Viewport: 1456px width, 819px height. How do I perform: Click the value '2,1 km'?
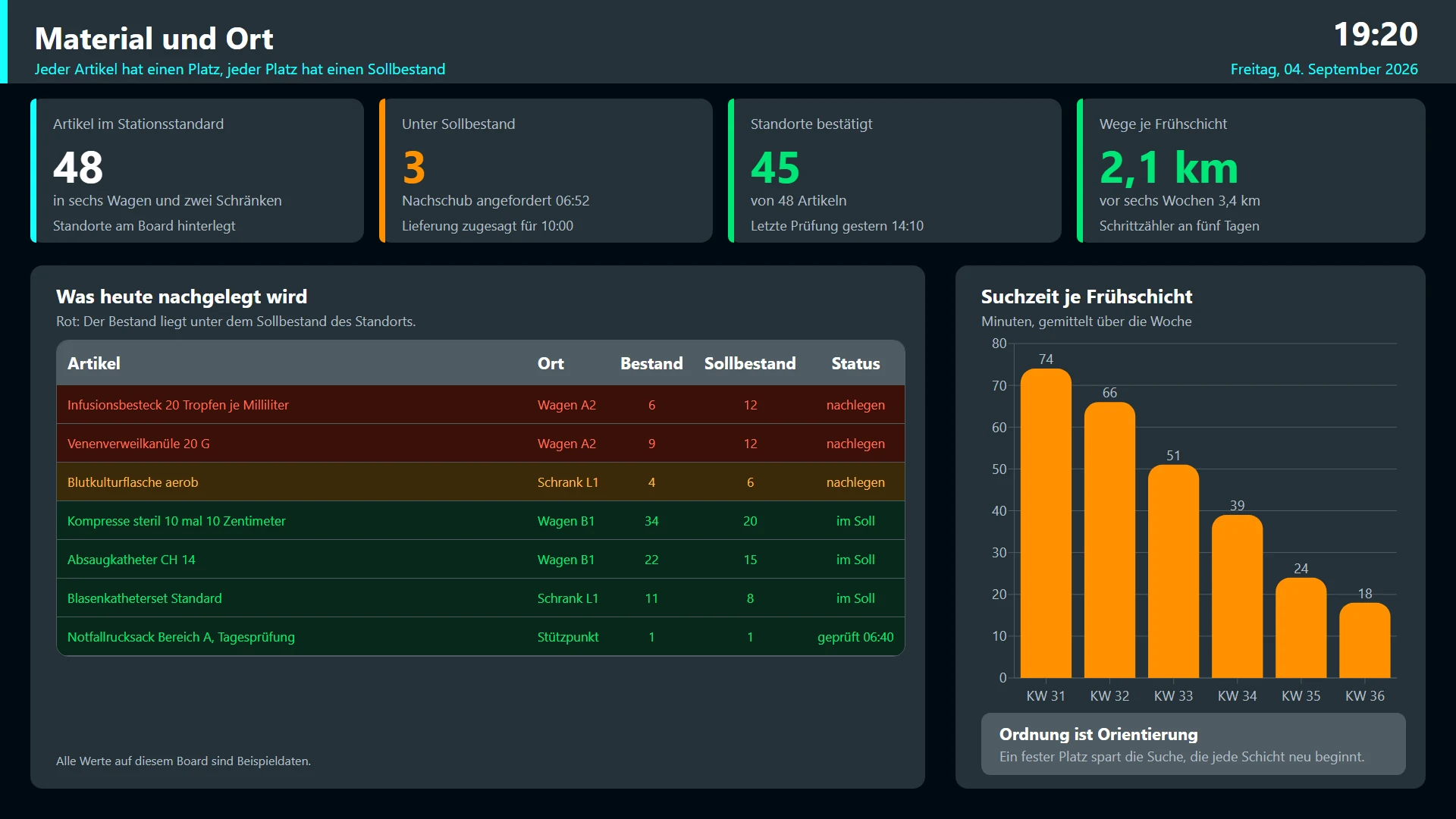(1169, 167)
